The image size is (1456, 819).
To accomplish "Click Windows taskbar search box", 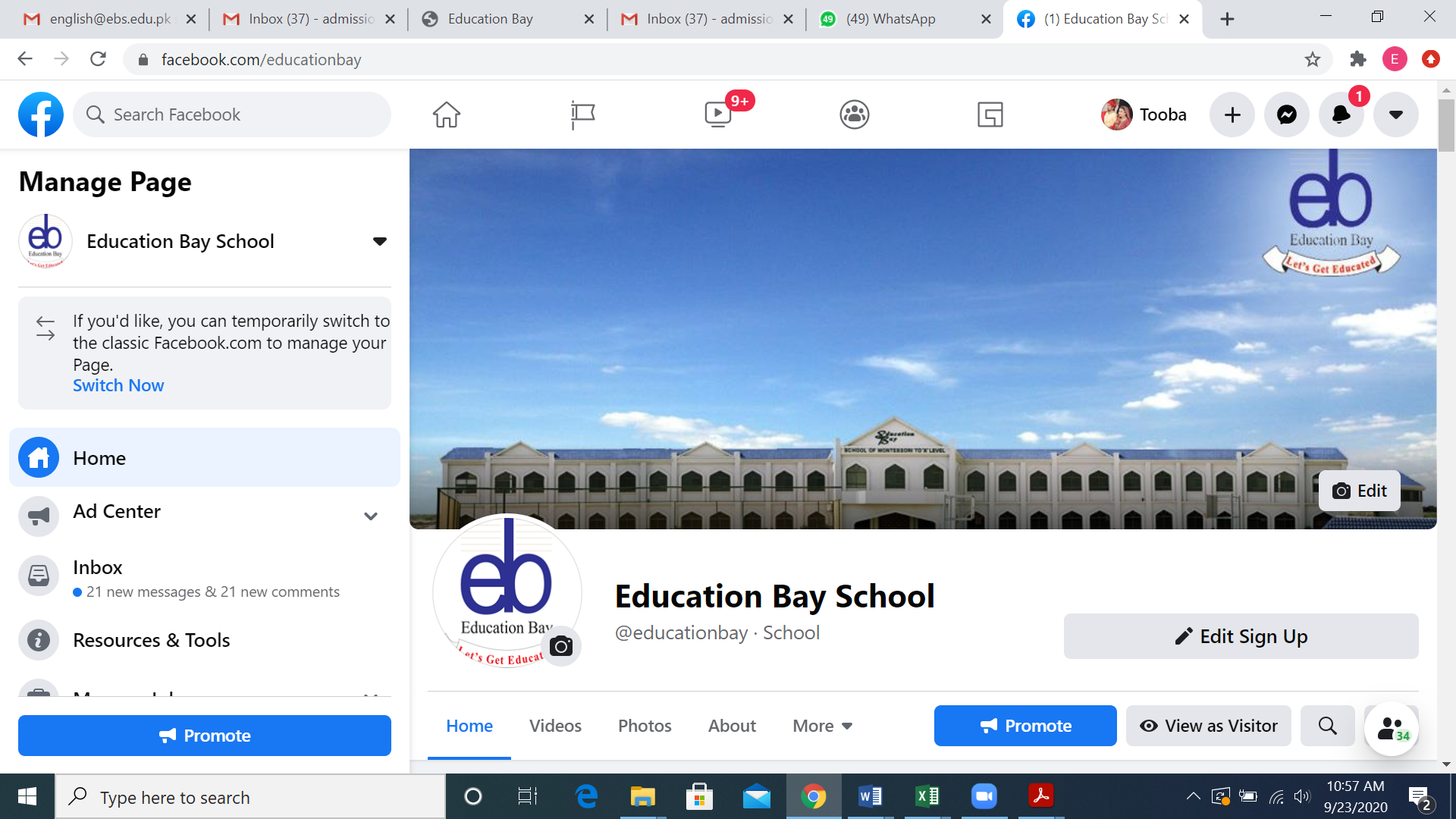I will [x=250, y=796].
